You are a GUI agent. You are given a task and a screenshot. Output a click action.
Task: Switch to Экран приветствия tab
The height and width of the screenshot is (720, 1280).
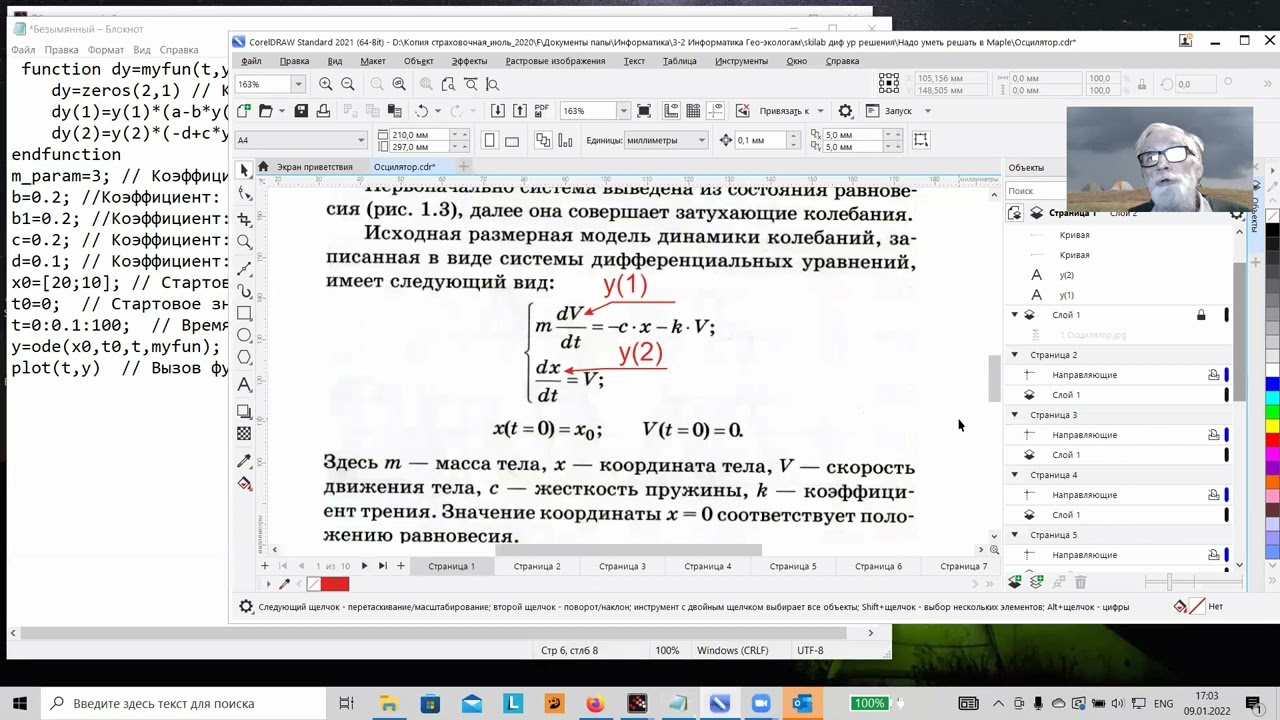pyautogui.click(x=314, y=167)
